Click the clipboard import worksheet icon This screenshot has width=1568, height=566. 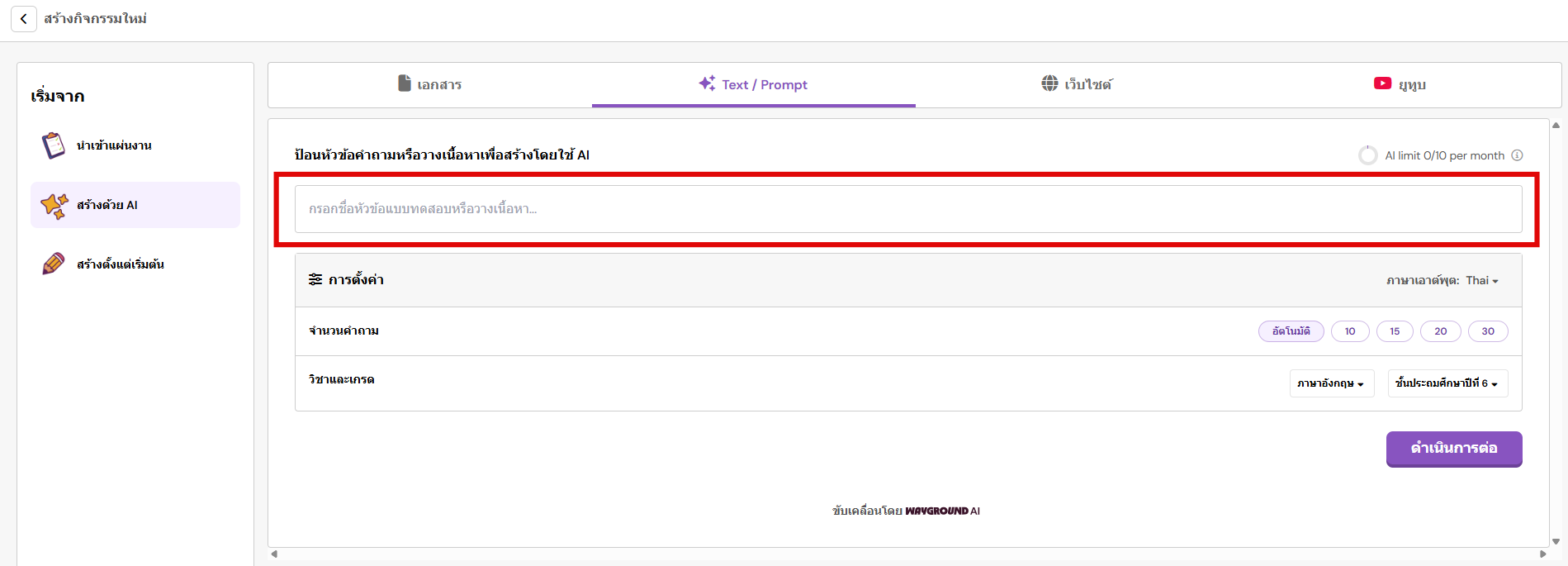pos(54,145)
